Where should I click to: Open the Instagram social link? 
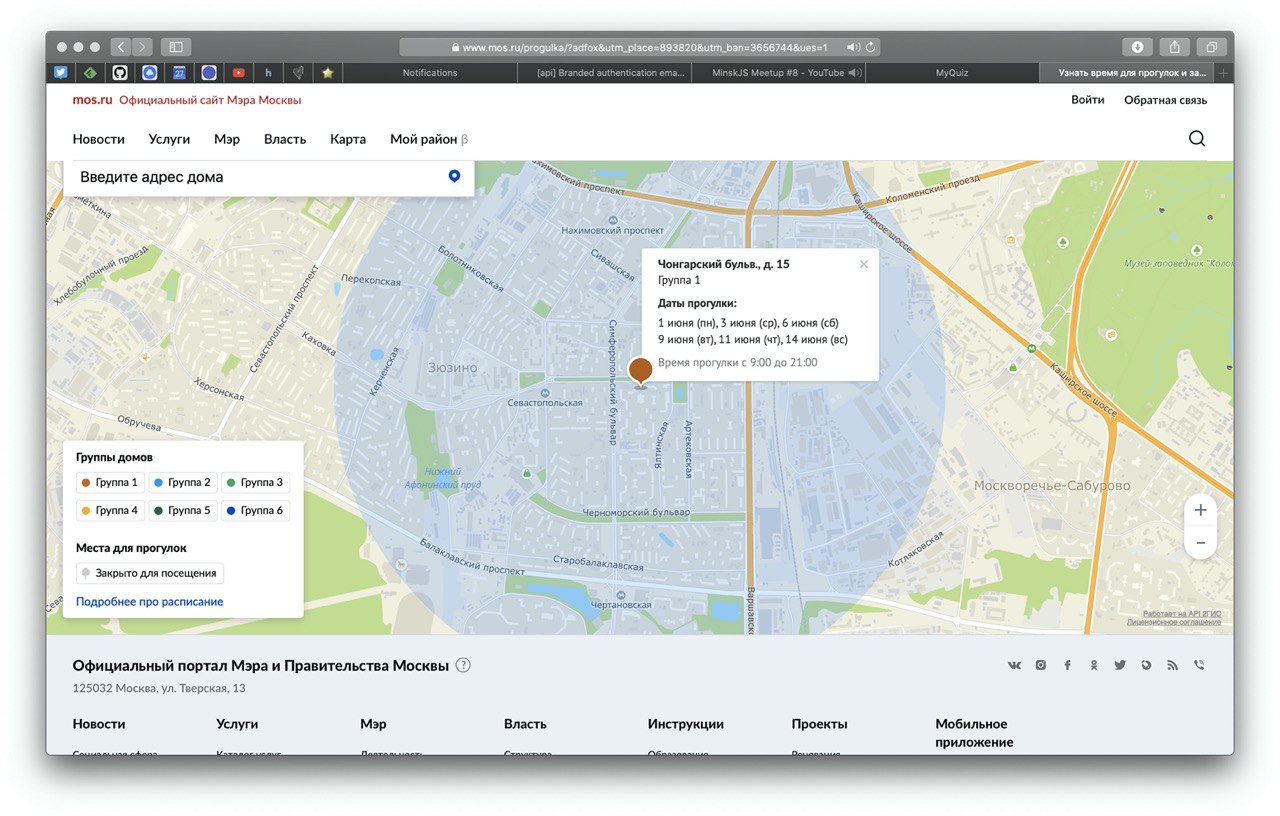pos(1041,665)
